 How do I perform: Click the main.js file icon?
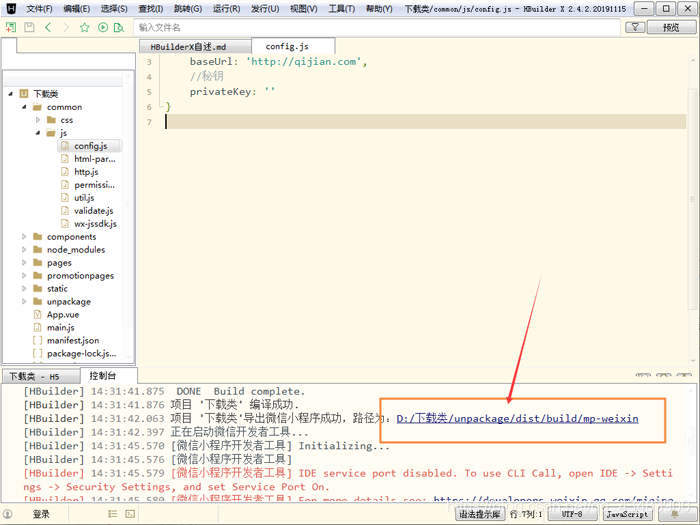pos(38,327)
